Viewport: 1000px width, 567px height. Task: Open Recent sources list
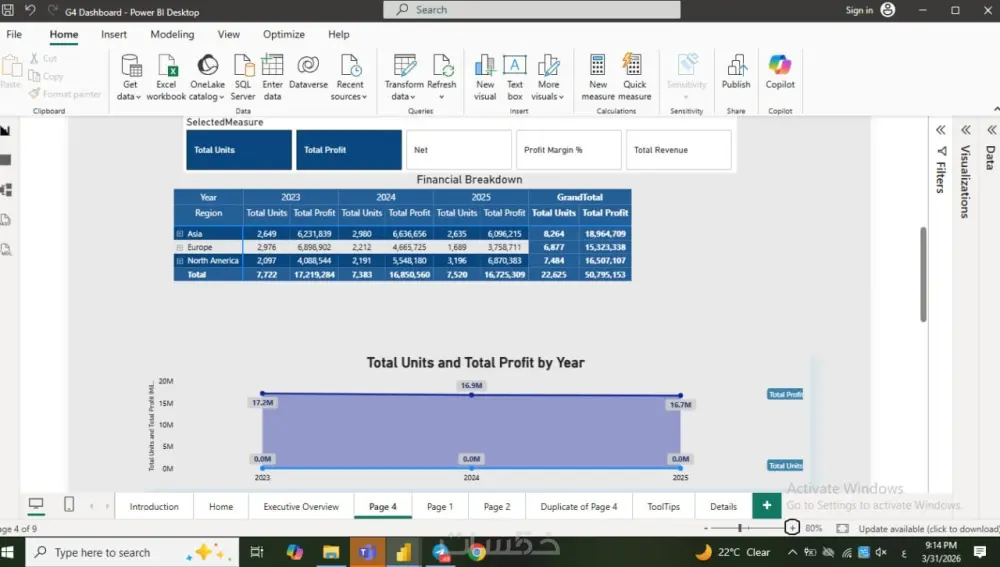click(x=349, y=77)
